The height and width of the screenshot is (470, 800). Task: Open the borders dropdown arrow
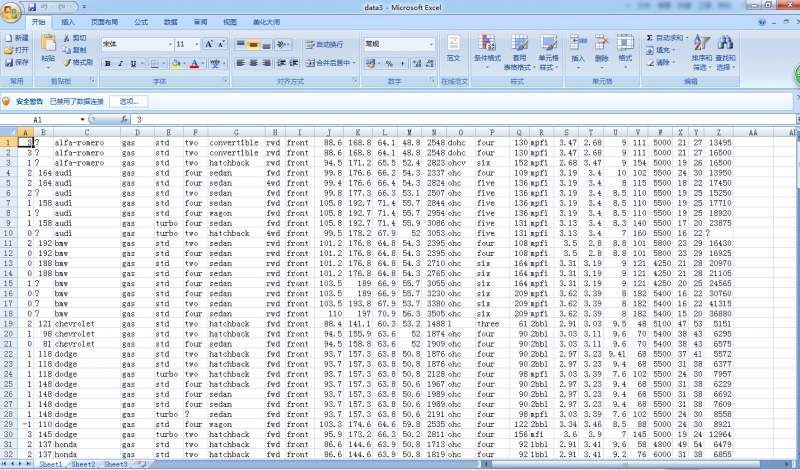pyautogui.click(x=163, y=63)
